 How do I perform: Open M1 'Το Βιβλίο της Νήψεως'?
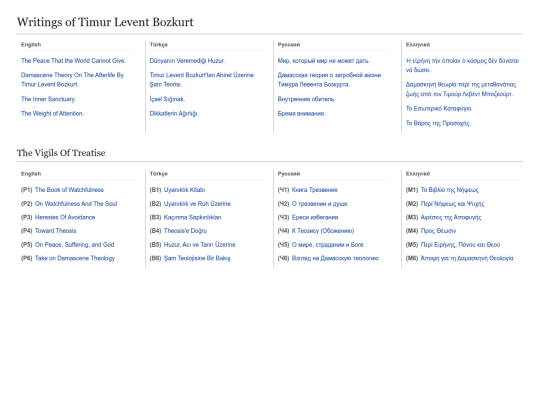click(x=449, y=190)
